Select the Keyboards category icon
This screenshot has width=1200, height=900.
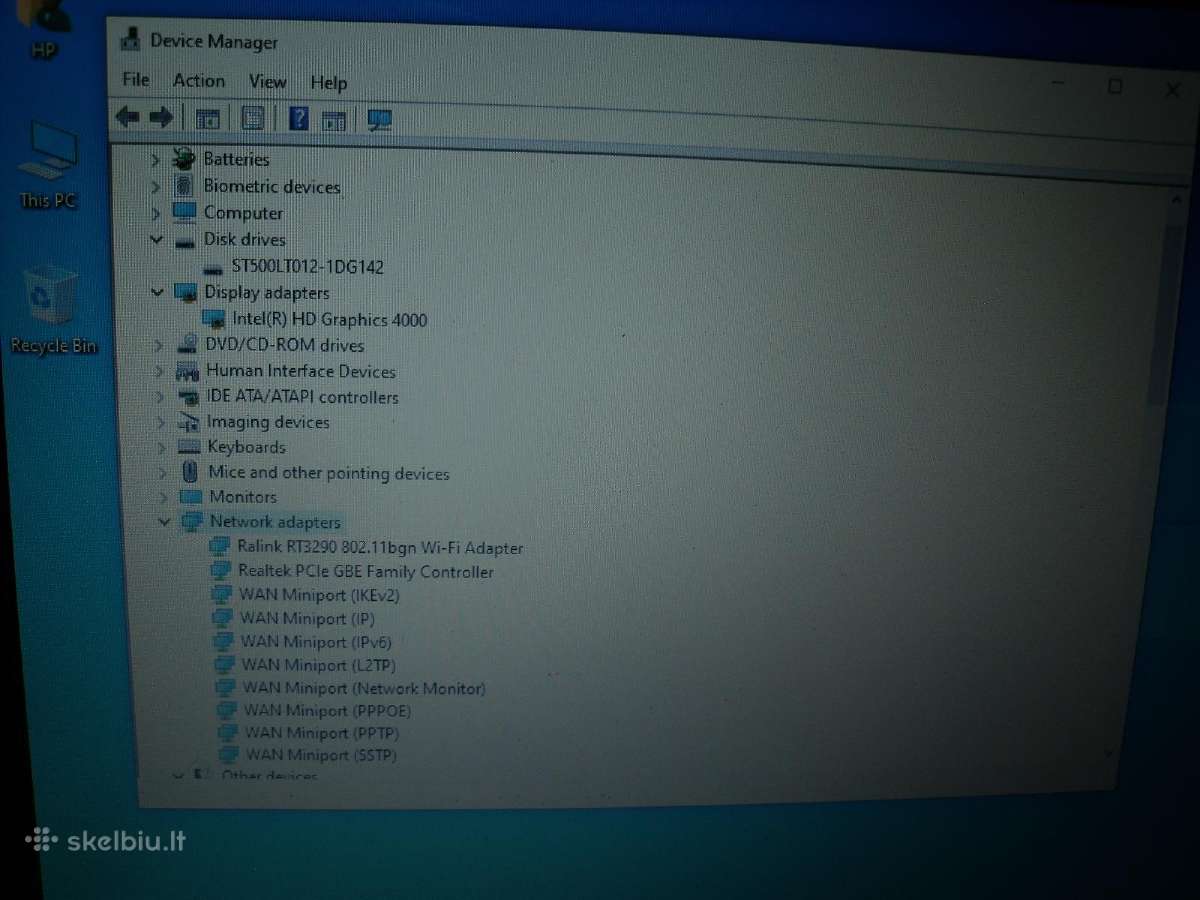click(x=190, y=447)
